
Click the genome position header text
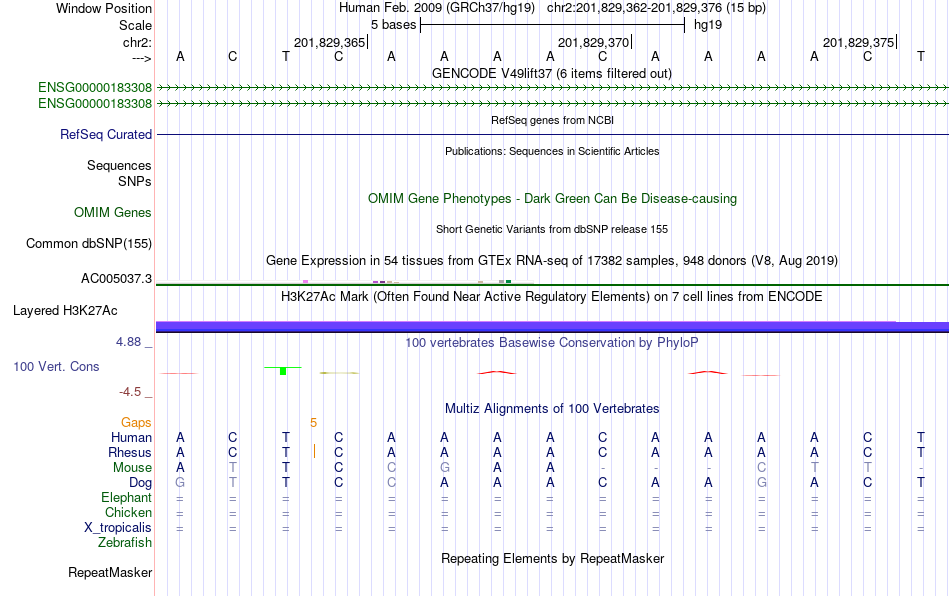[552, 8]
